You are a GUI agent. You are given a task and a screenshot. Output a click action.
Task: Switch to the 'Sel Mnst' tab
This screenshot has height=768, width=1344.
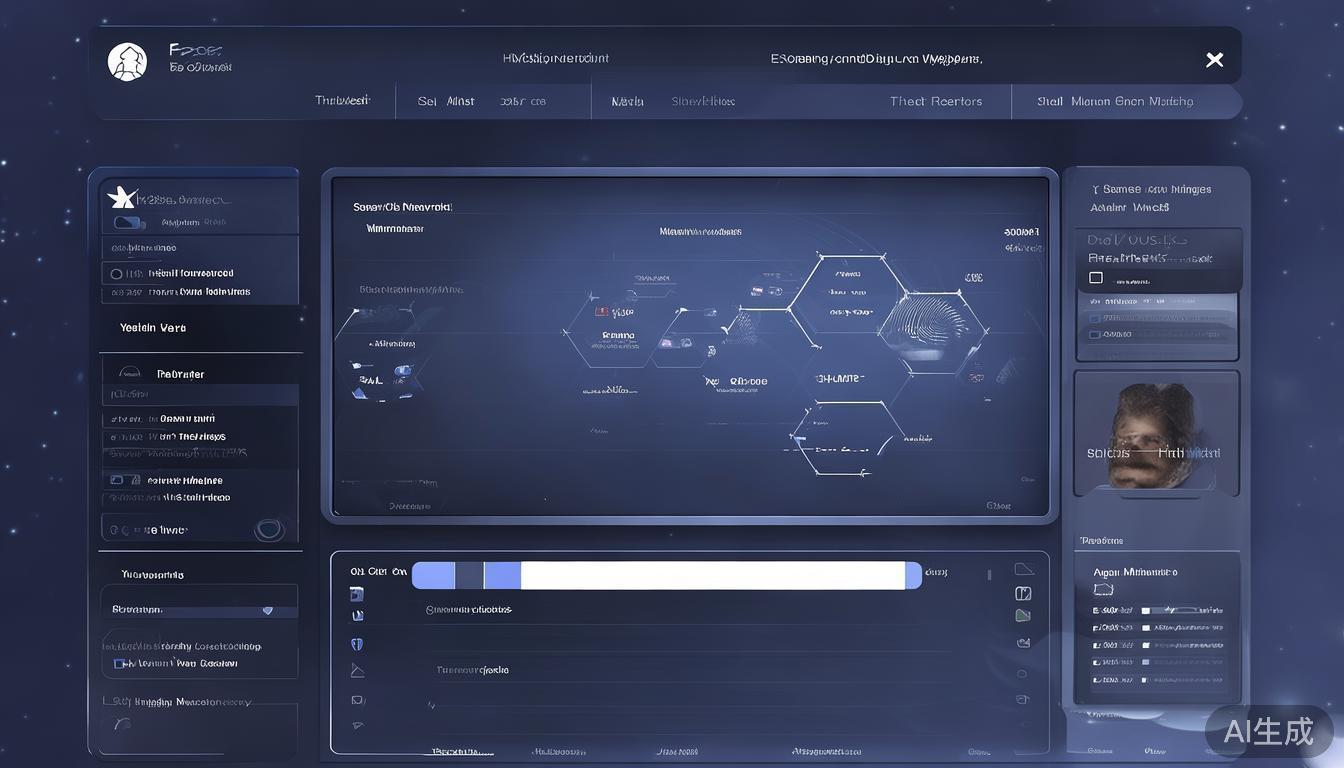tap(446, 101)
